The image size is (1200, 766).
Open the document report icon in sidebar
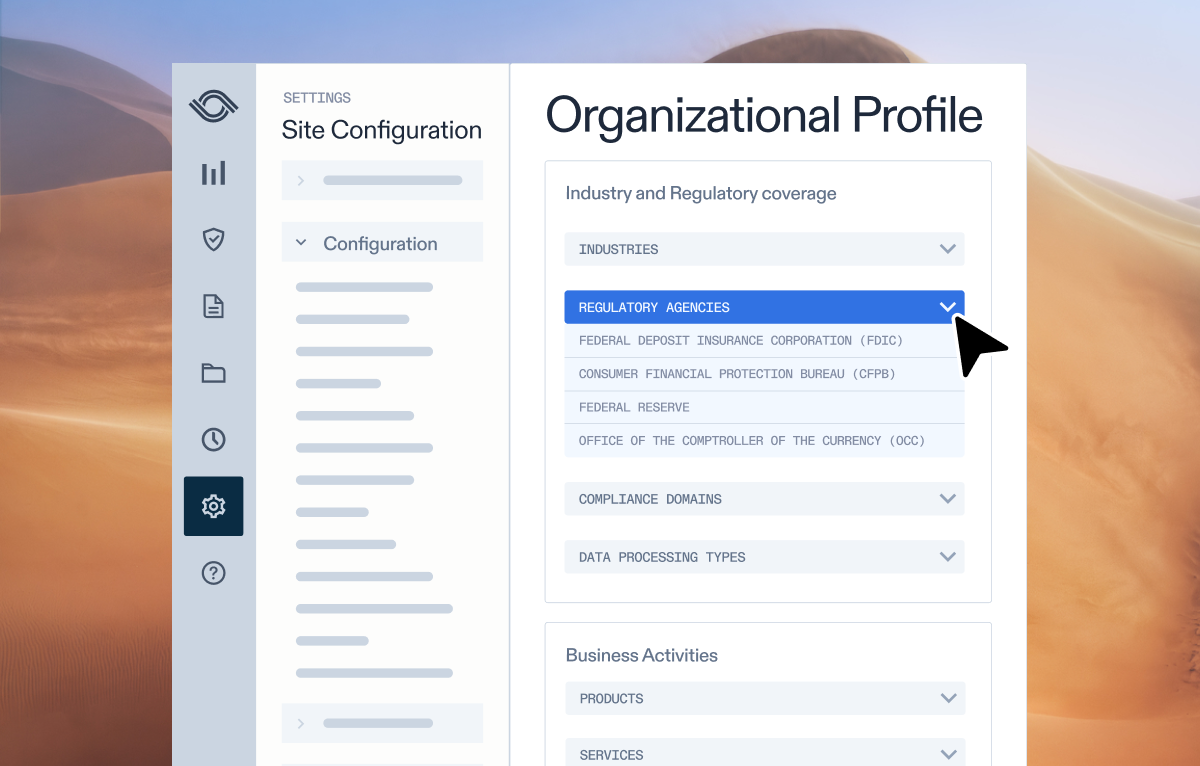coord(213,306)
